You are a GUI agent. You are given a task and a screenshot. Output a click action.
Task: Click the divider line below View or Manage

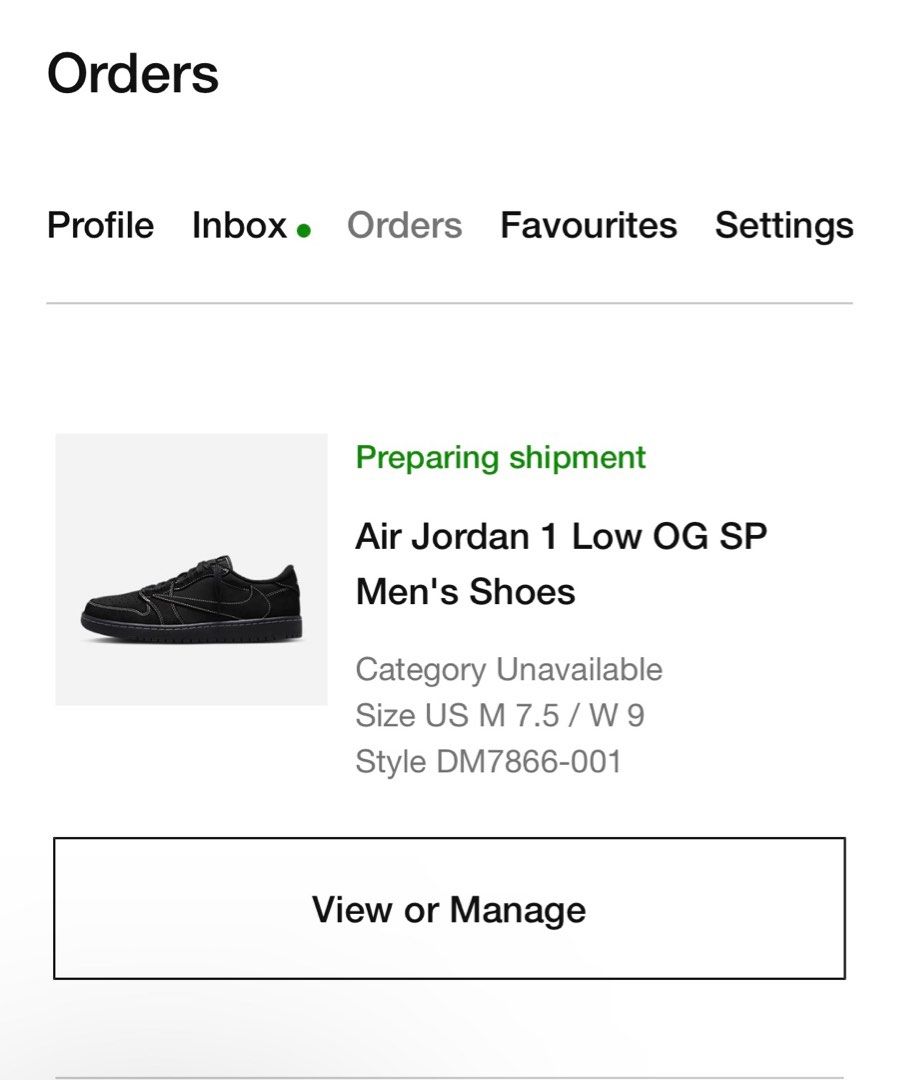pos(449,1077)
